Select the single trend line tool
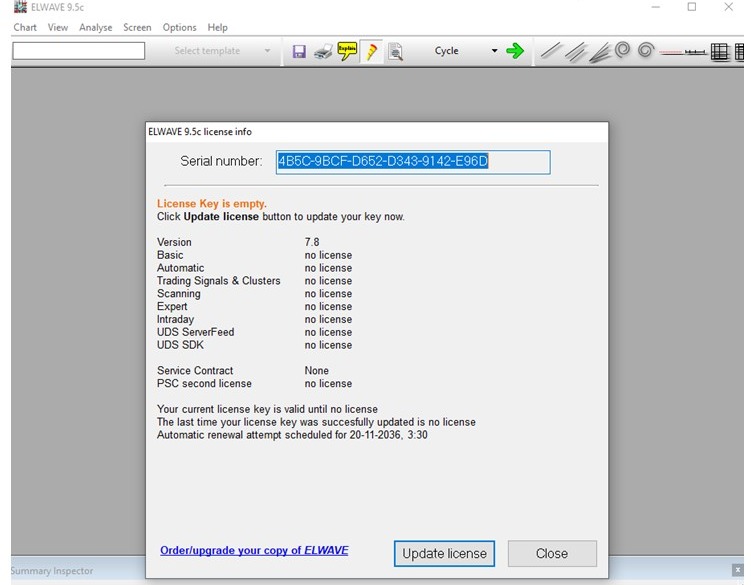The height and width of the screenshot is (585, 751). tap(550, 51)
